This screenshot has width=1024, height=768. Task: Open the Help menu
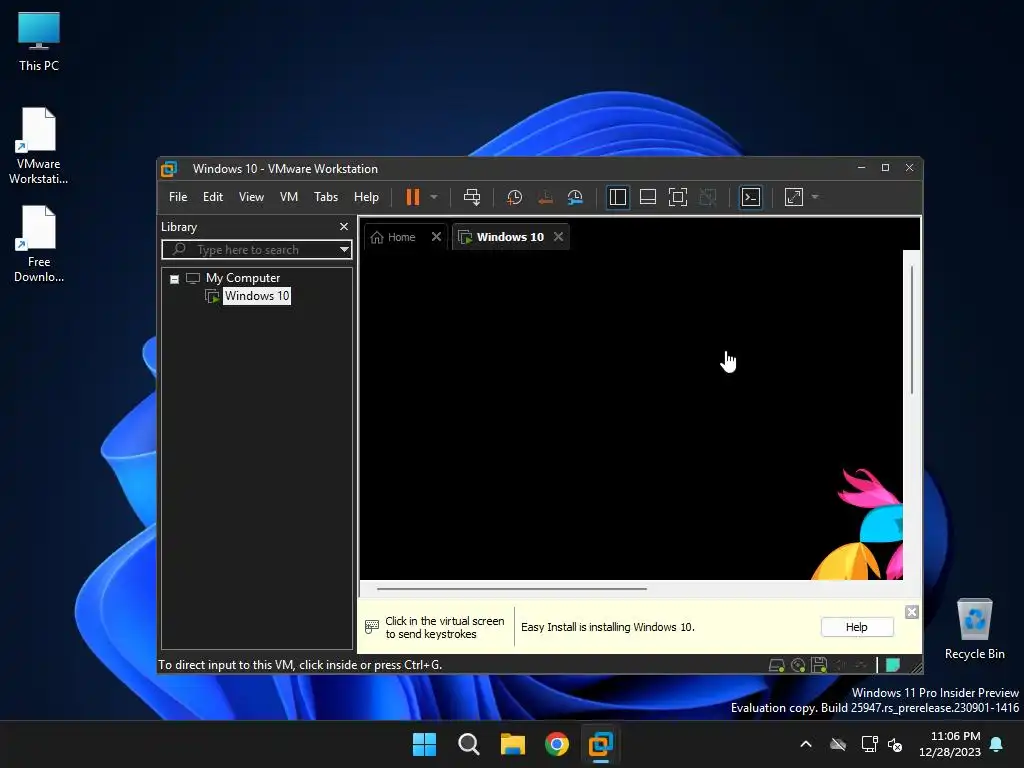(366, 197)
